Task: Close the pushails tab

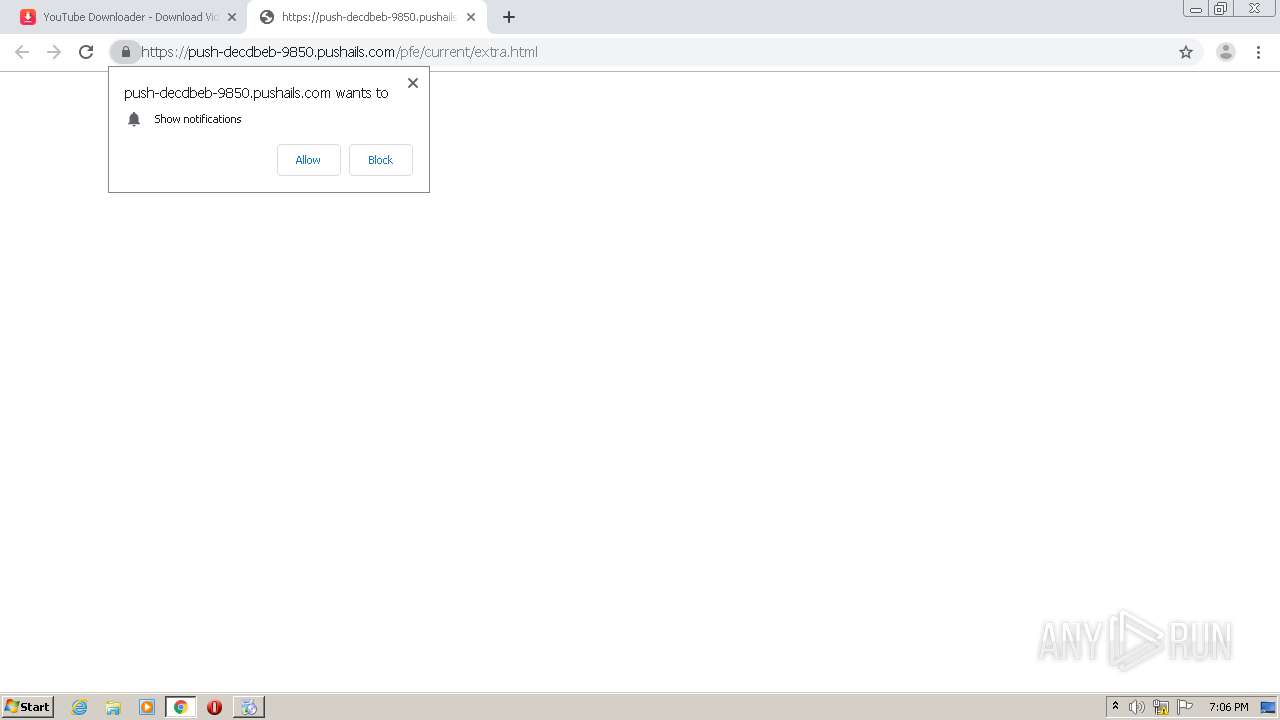Action: pyautogui.click(x=471, y=17)
